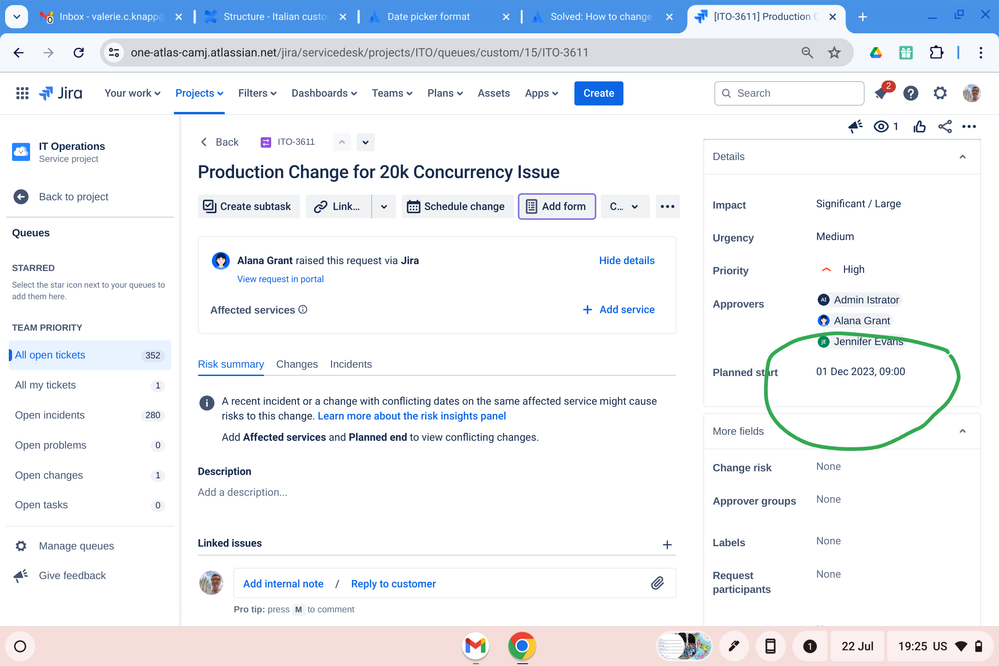Click the Affected services info icon
Screen dimensions: 999x666
click(303, 310)
